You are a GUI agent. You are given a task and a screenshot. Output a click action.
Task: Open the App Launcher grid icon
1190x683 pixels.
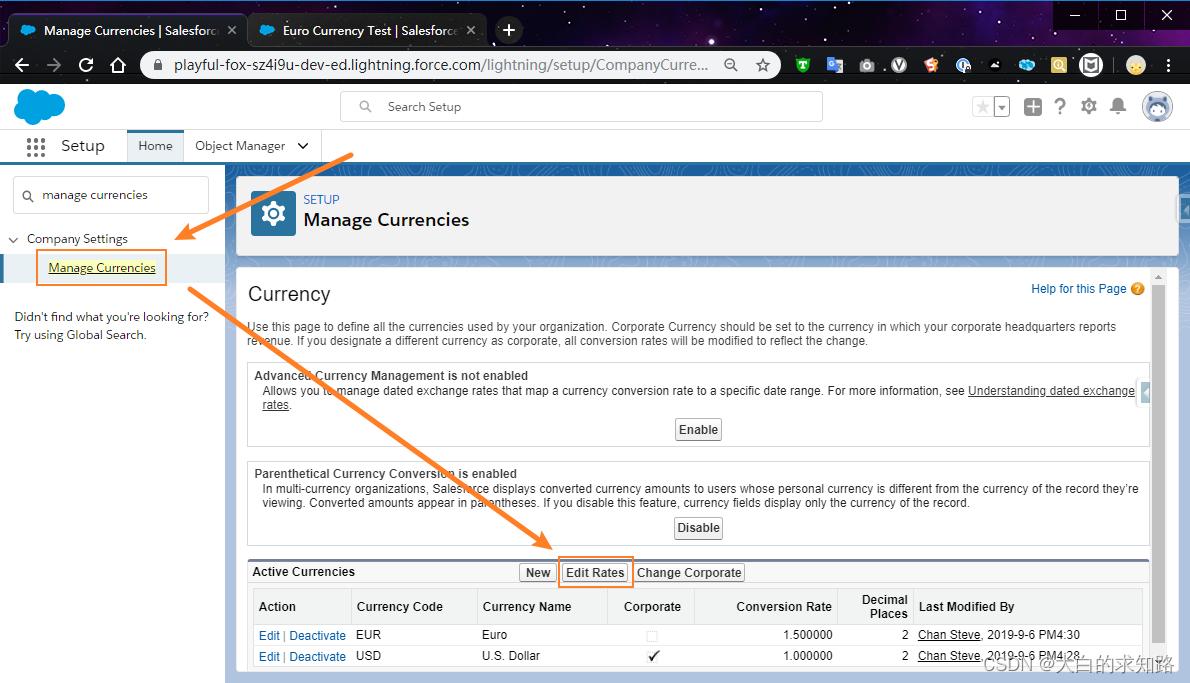click(x=36, y=146)
